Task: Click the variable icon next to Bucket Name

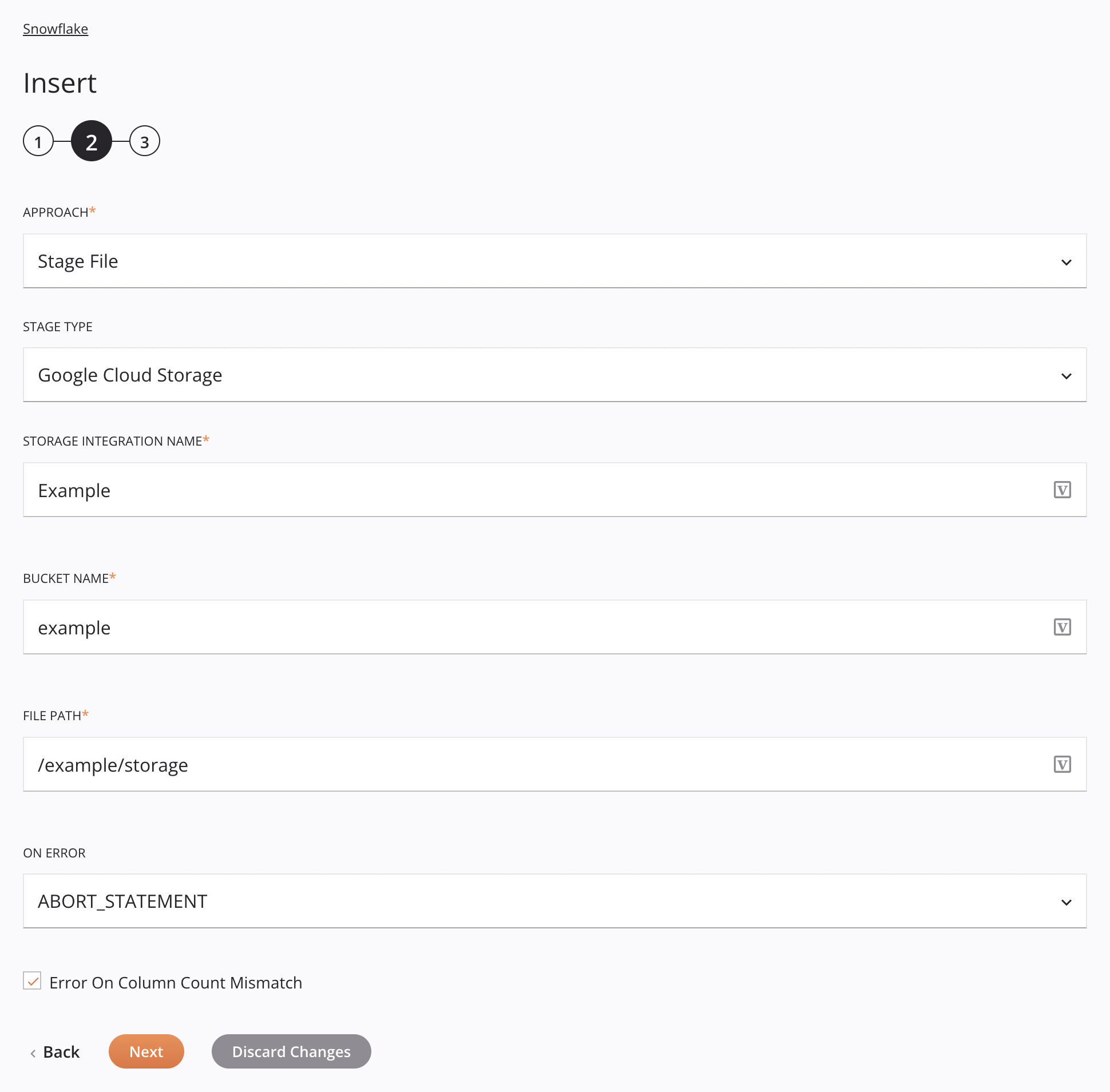Action: [x=1062, y=627]
